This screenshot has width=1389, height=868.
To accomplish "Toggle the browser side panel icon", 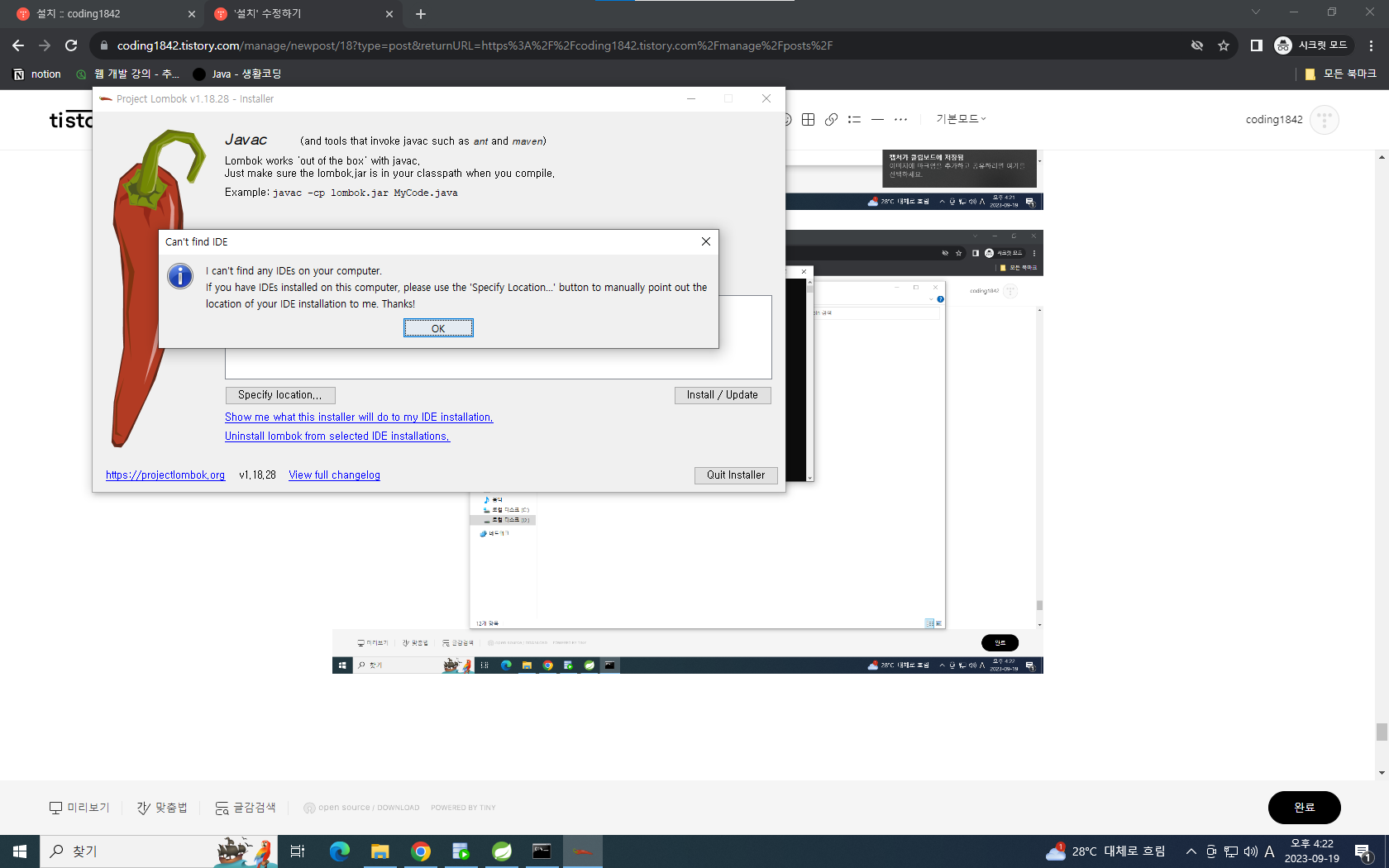I will (x=1256, y=45).
